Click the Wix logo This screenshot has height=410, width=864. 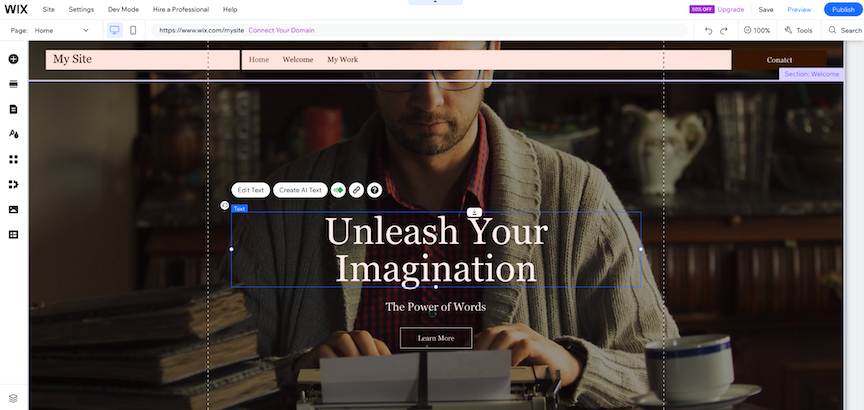coord(16,9)
